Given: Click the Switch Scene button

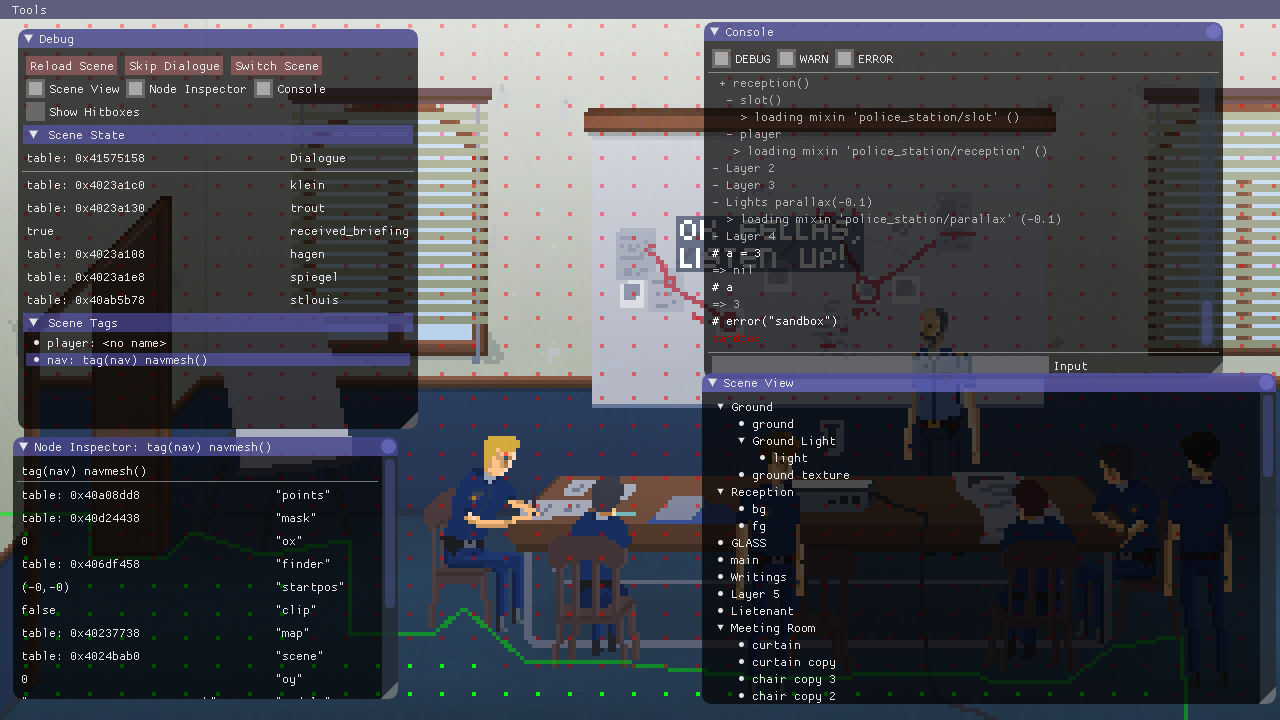Looking at the screenshot, I should tap(277, 66).
